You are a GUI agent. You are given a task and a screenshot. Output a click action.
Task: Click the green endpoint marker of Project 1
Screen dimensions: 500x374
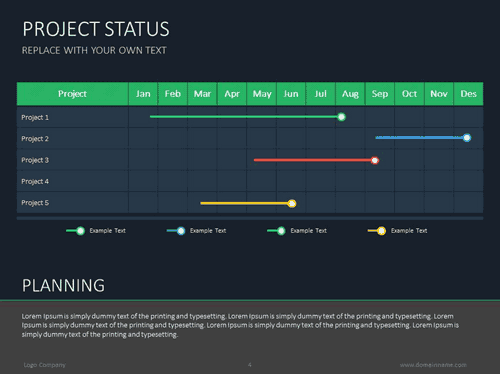click(x=341, y=117)
